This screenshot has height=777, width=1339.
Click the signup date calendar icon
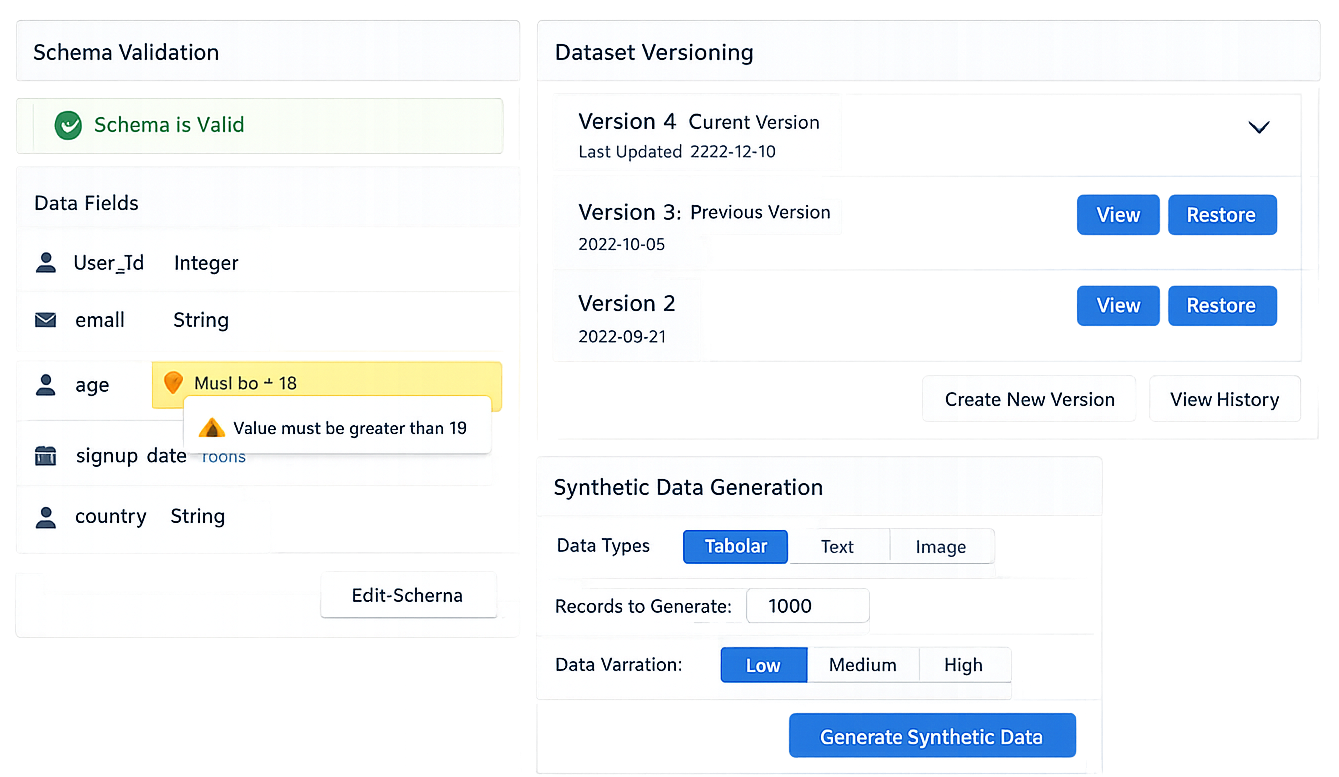pos(46,456)
